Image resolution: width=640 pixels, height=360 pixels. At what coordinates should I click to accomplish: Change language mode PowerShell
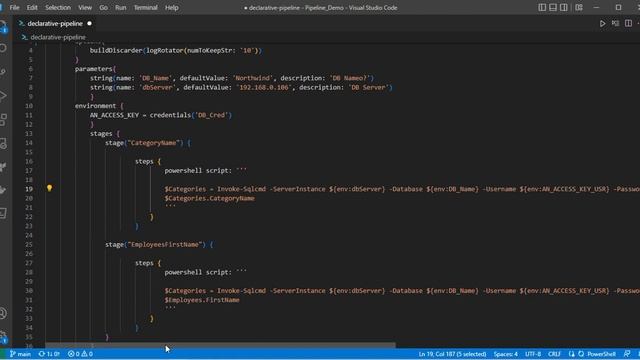coord(601,354)
